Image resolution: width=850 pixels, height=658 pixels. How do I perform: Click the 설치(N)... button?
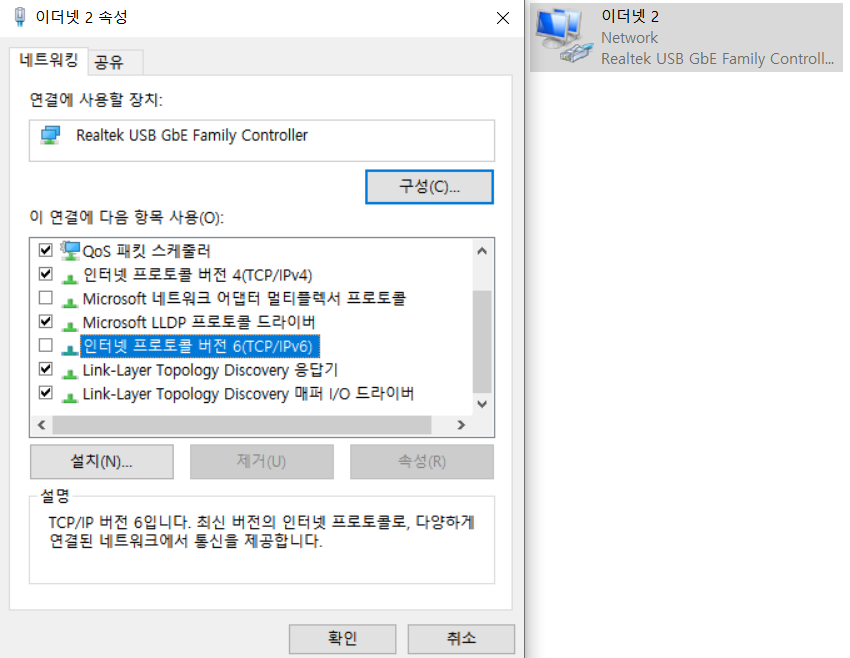pos(102,462)
